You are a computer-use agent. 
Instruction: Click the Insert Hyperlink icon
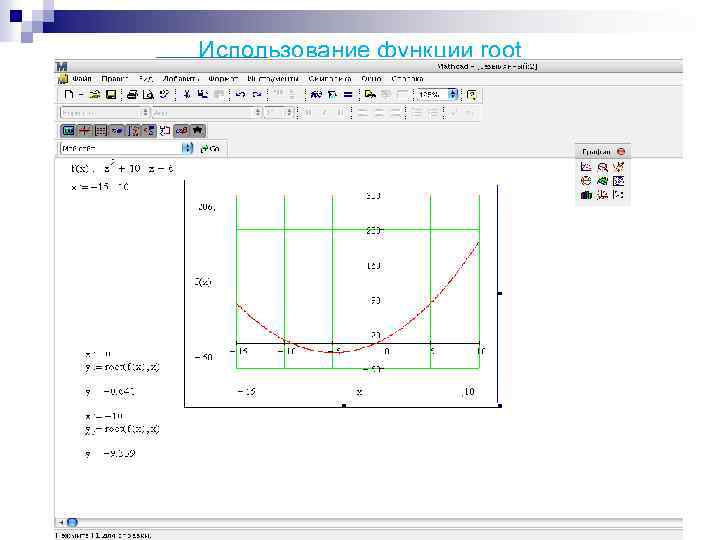pyautogui.click(x=370, y=95)
